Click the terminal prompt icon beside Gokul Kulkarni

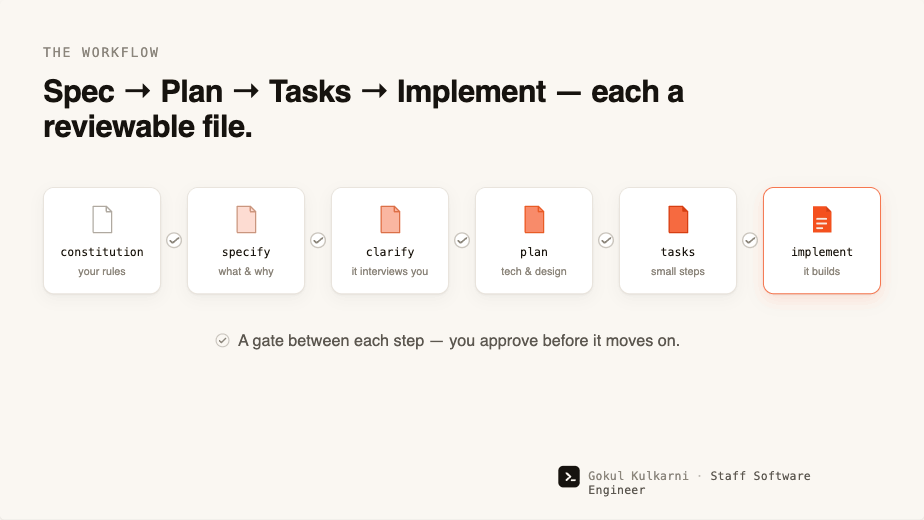(x=569, y=477)
